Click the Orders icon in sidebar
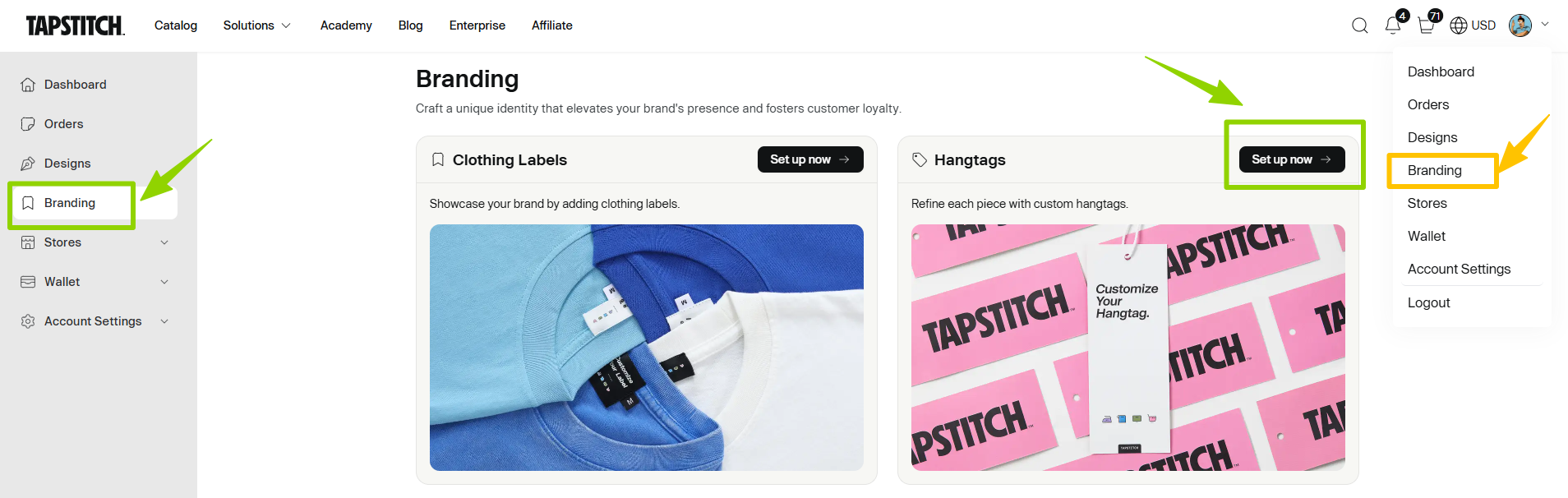This screenshot has width=1568, height=498. [x=28, y=124]
